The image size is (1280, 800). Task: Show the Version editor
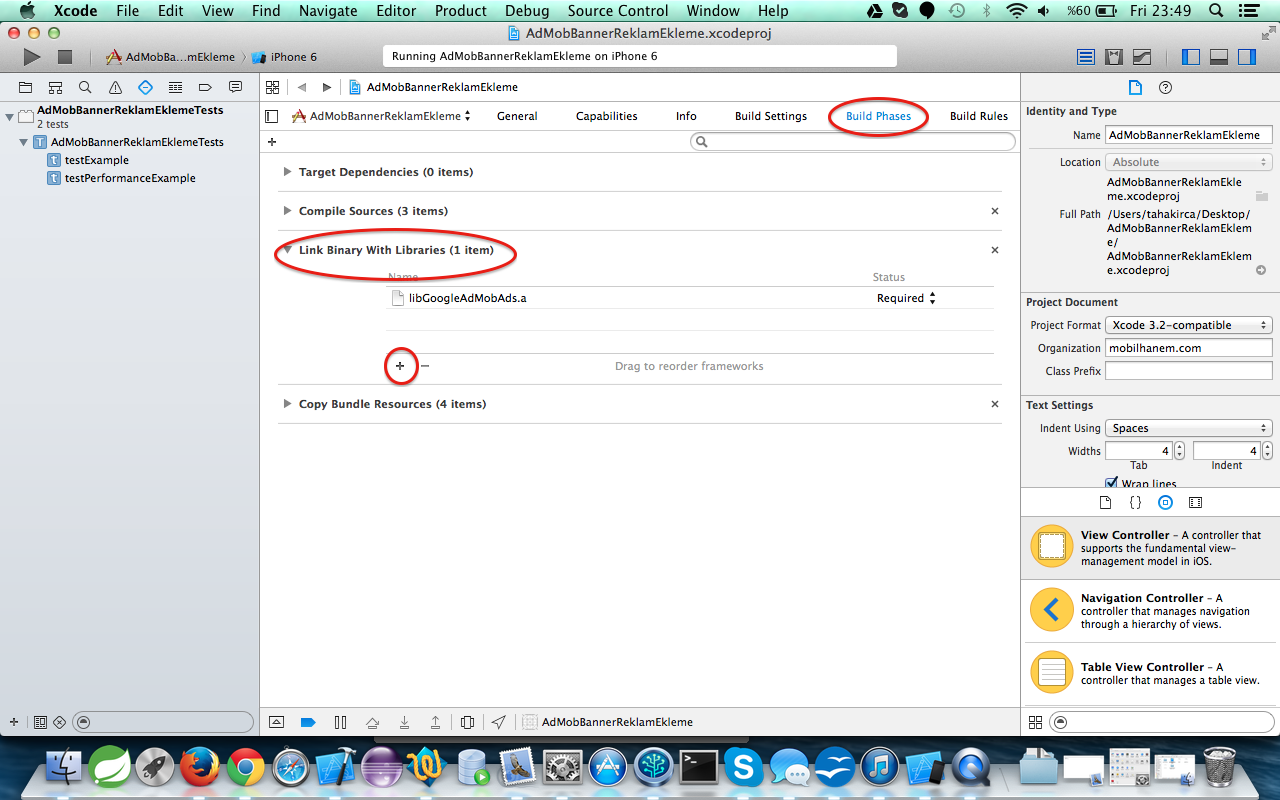click(x=1142, y=57)
